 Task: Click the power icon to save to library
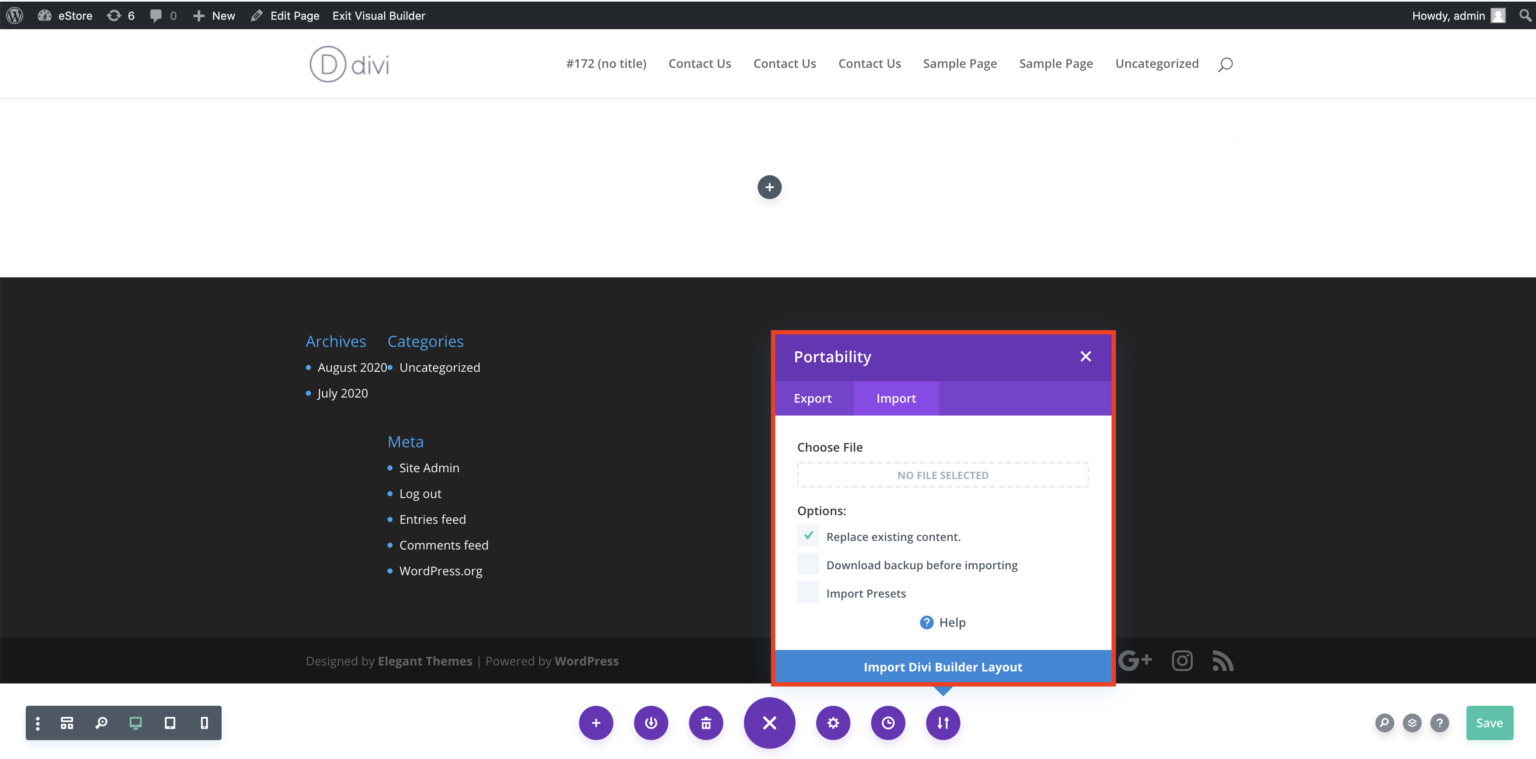tap(651, 723)
